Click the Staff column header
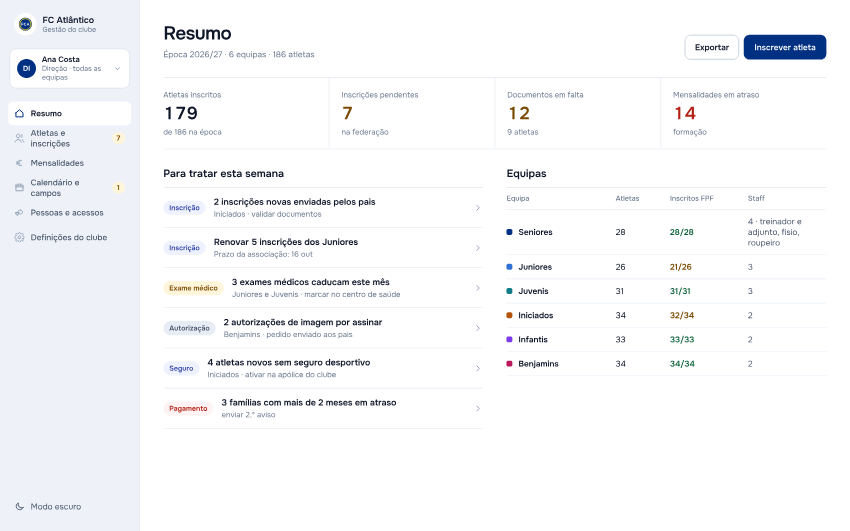 (x=756, y=199)
